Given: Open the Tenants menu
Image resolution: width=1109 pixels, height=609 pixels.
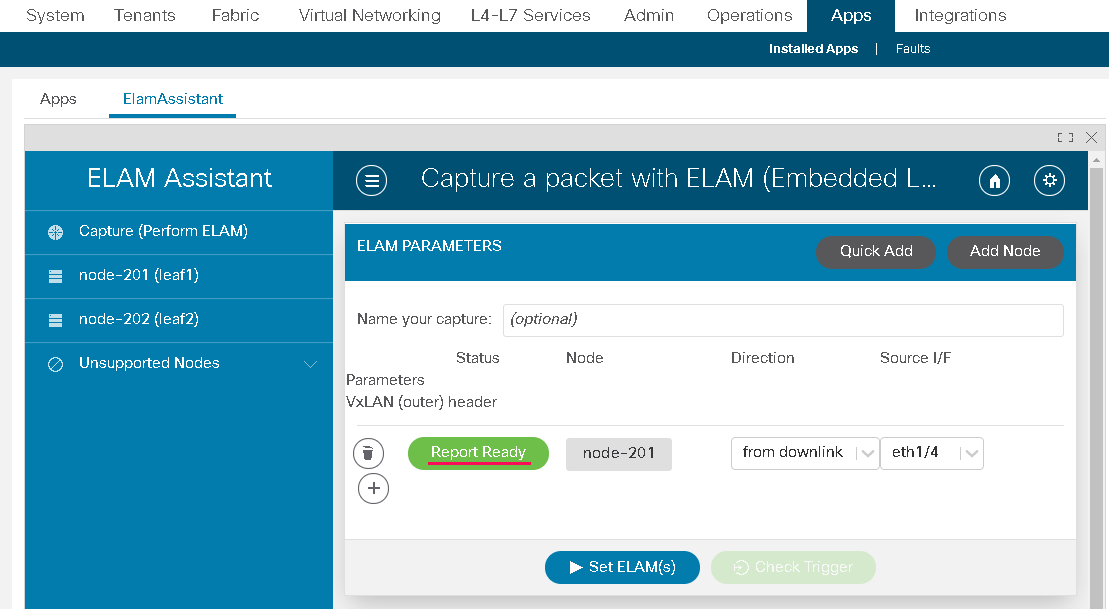Looking at the screenshot, I should [144, 16].
